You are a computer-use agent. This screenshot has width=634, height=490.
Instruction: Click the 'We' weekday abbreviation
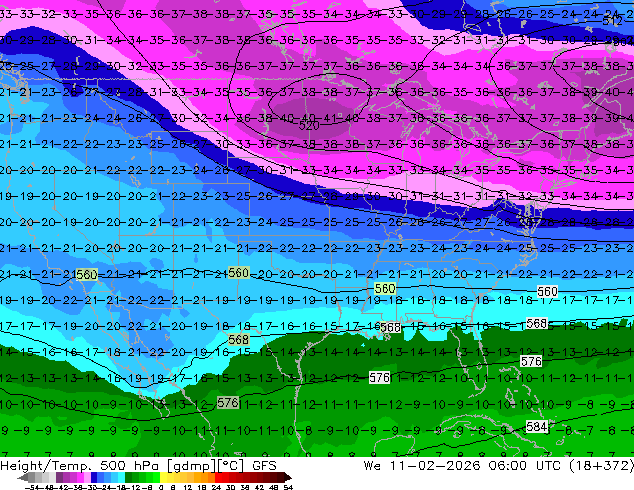point(372,466)
